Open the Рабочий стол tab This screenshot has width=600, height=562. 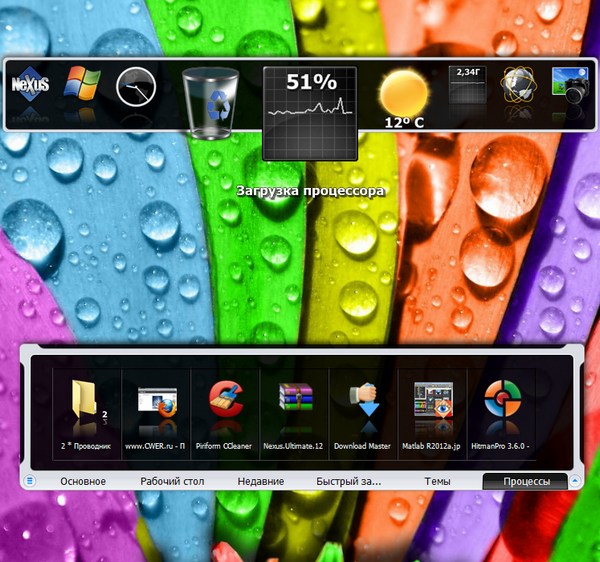click(172, 481)
